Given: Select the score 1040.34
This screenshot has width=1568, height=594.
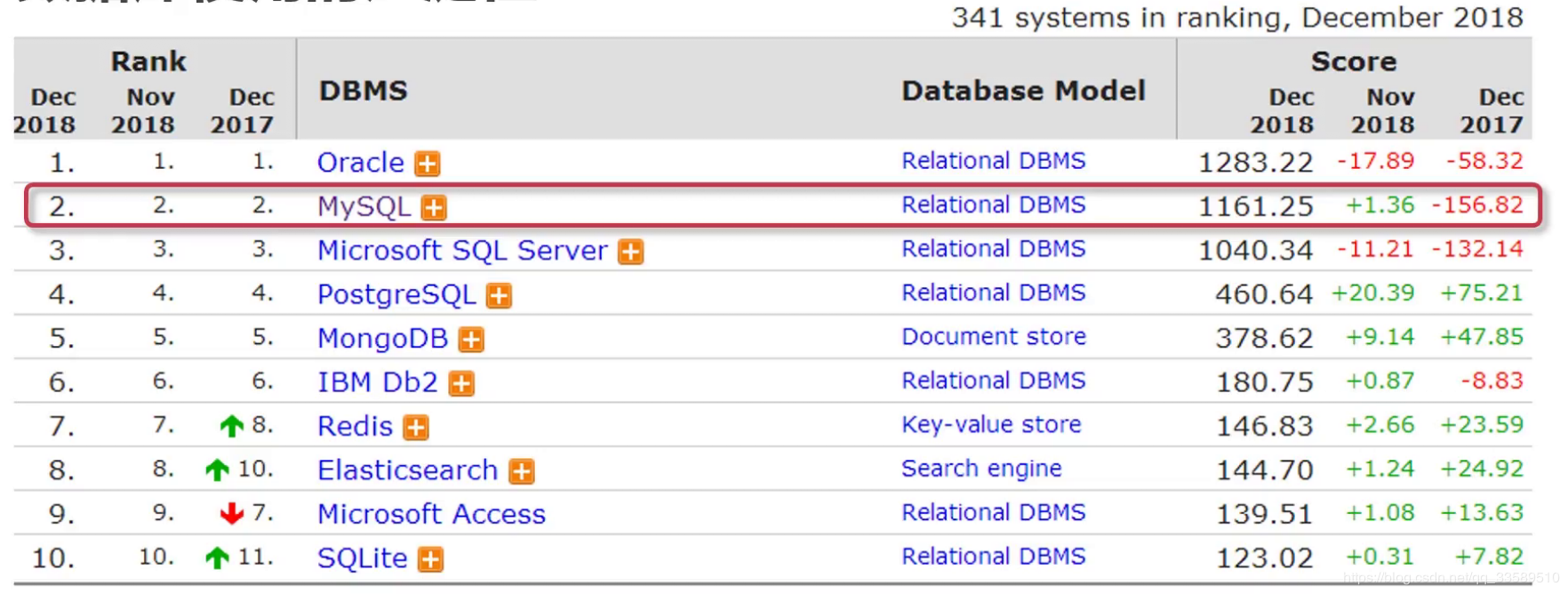Looking at the screenshot, I should tap(1255, 251).
